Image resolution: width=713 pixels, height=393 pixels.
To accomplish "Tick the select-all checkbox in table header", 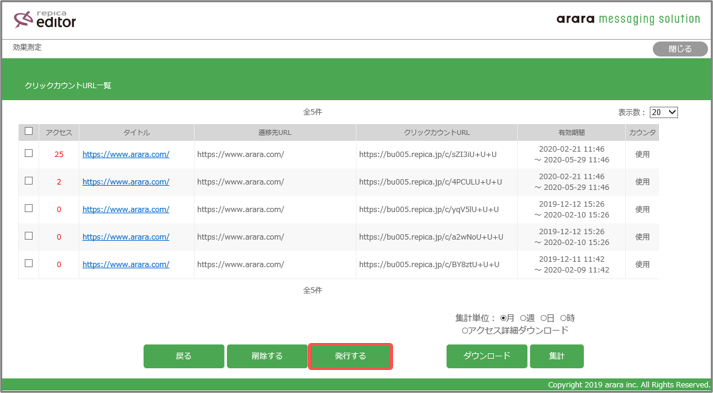I will pyautogui.click(x=29, y=131).
